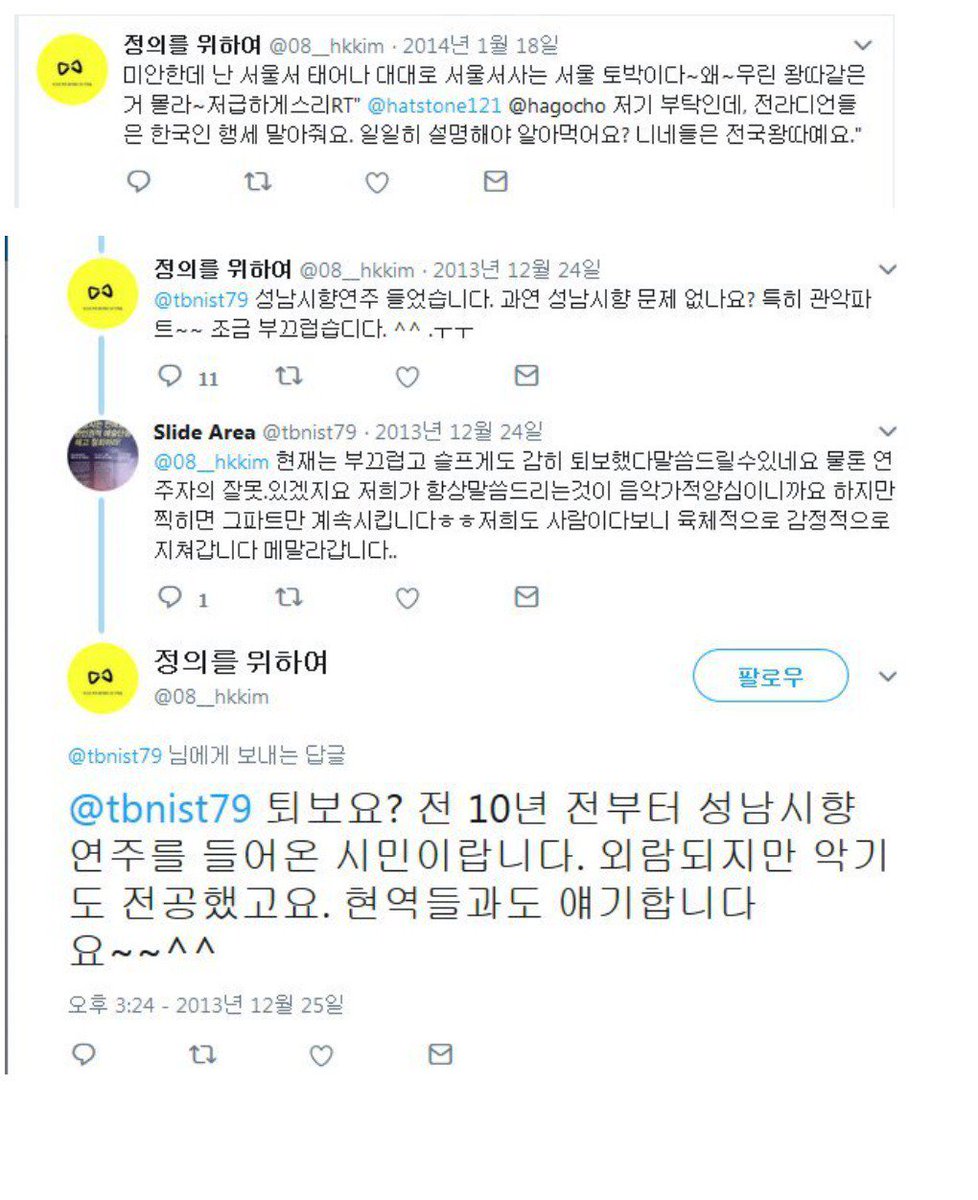Follow 정의를 위하여 with the 팔로우 button

770,676
